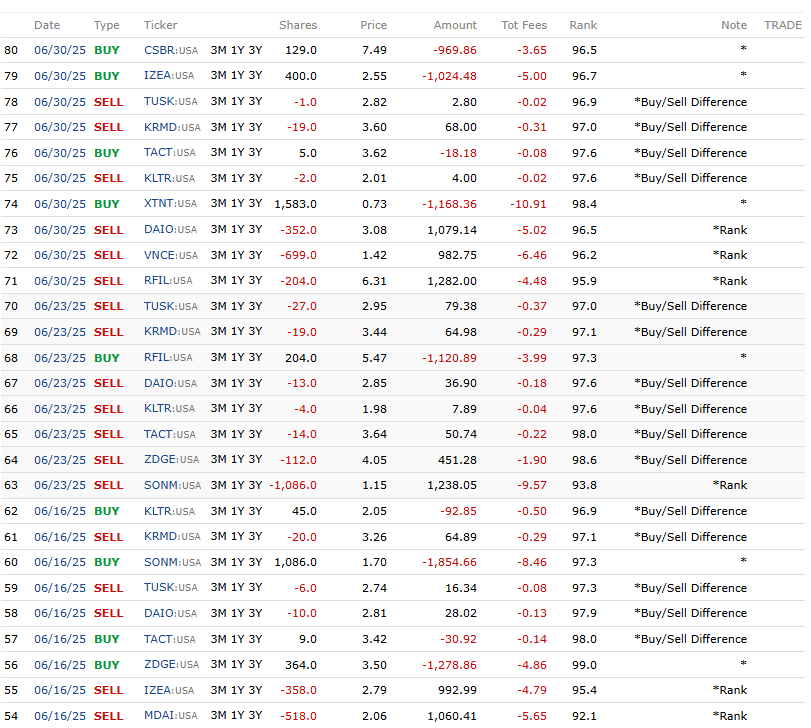Image resolution: width=811 pixels, height=728 pixels.
Task: Click 1Y link in ZDGE row 56
Action: [237, 665]
